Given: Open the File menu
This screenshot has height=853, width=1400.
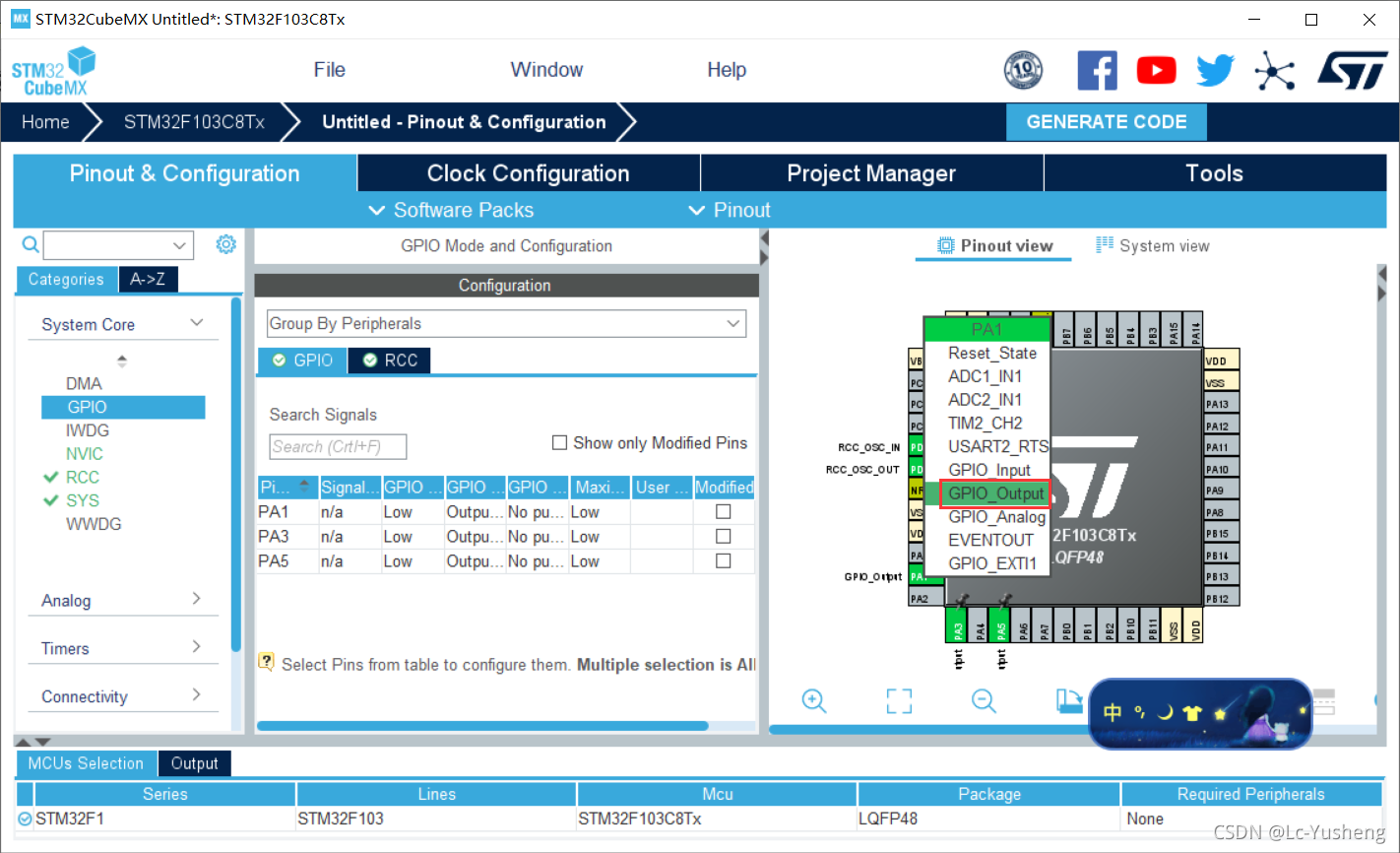Looking at the screenshot, I should [329, 70].
